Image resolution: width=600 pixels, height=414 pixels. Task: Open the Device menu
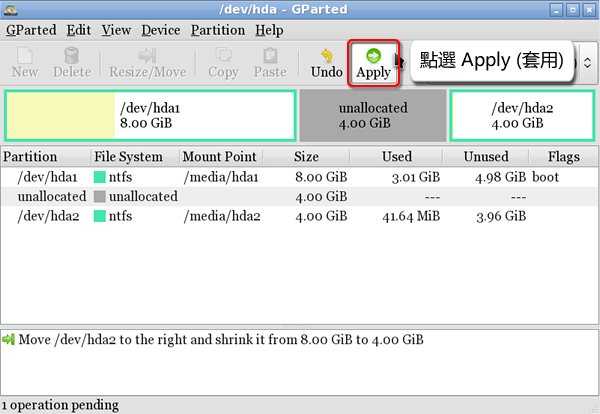161,30
